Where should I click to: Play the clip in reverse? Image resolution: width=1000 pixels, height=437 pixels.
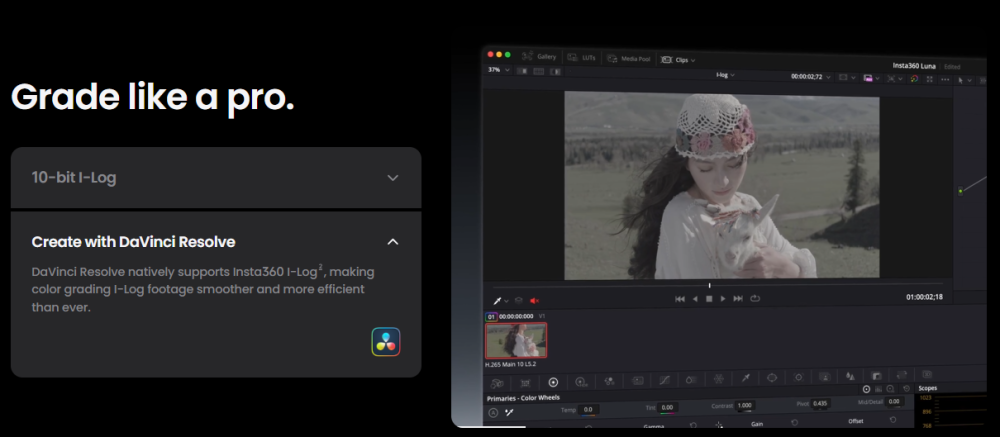click(695, 299)
